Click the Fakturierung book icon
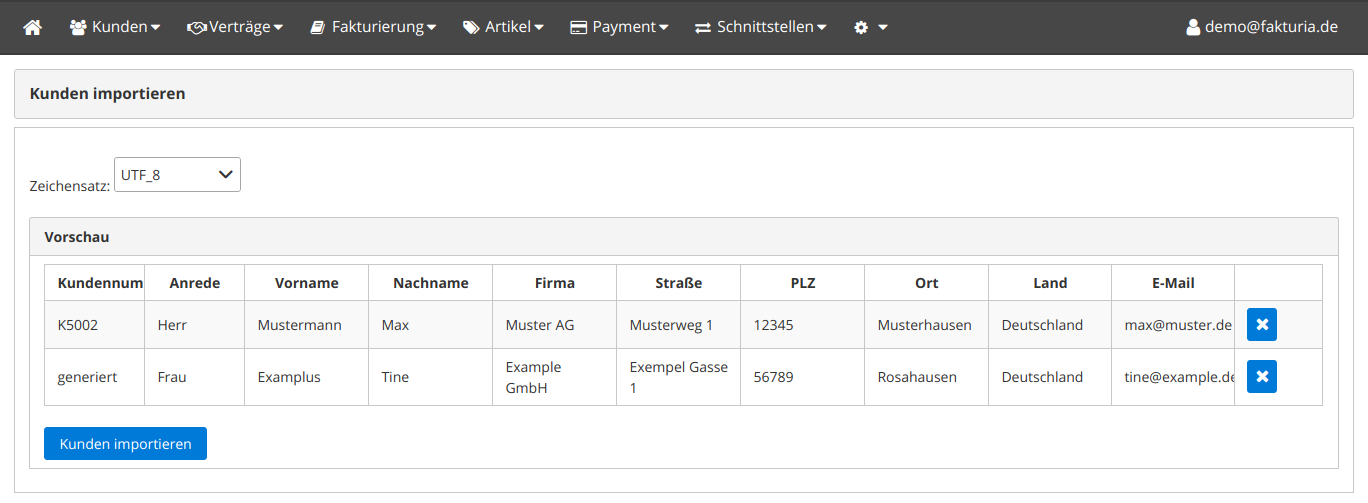 click(x=317, y=28)
